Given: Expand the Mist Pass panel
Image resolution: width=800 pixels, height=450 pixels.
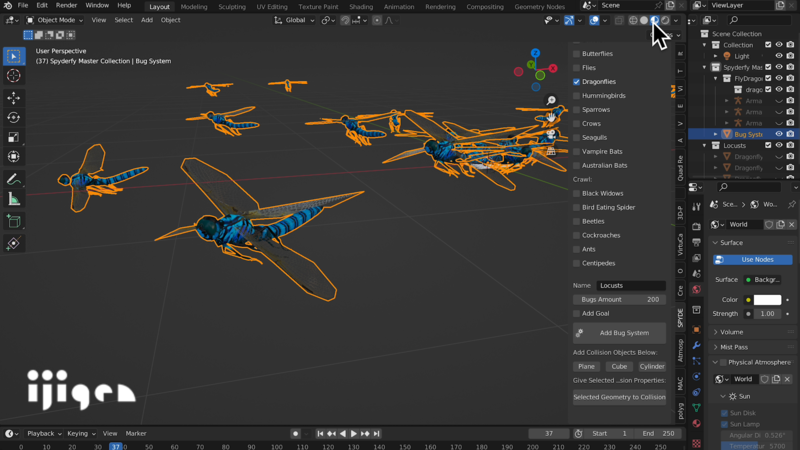Looking at the screenshot, I should point(715,347).
